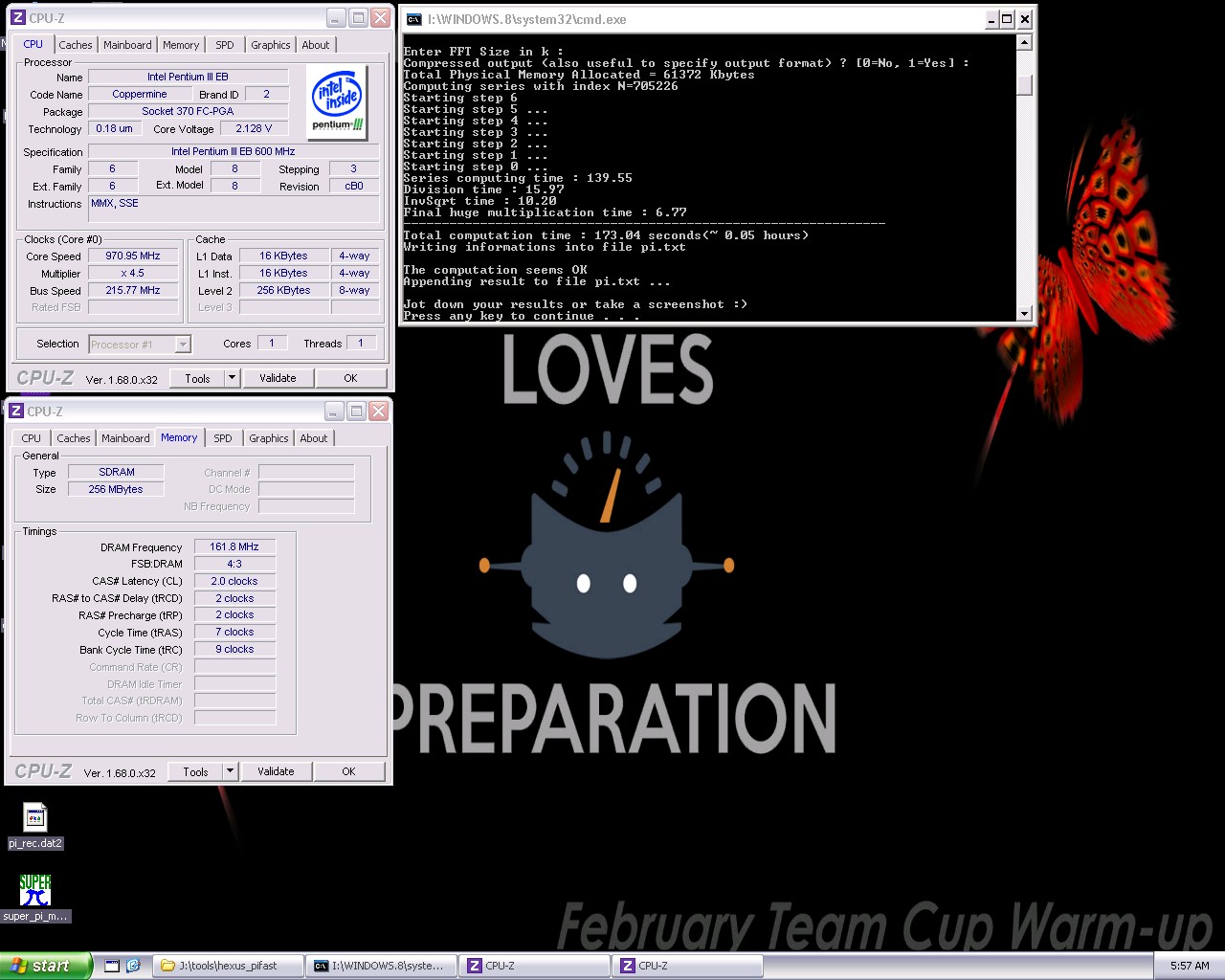Click OK in top CPU-Z window
The width and height of the screenshot is (1225, 980).
coord(350,378)
